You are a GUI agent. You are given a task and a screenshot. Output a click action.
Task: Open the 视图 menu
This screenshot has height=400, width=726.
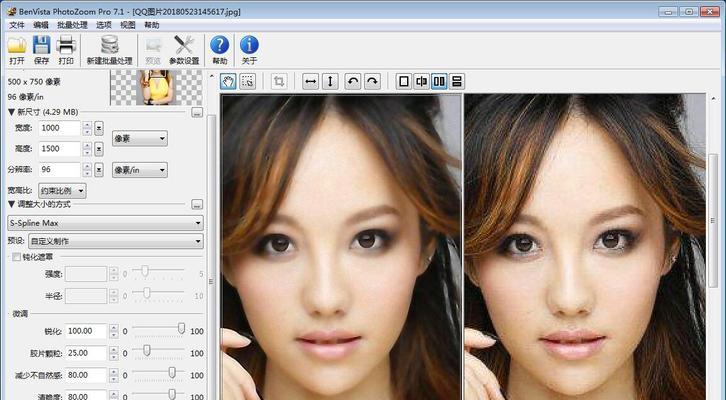point(128,25)
